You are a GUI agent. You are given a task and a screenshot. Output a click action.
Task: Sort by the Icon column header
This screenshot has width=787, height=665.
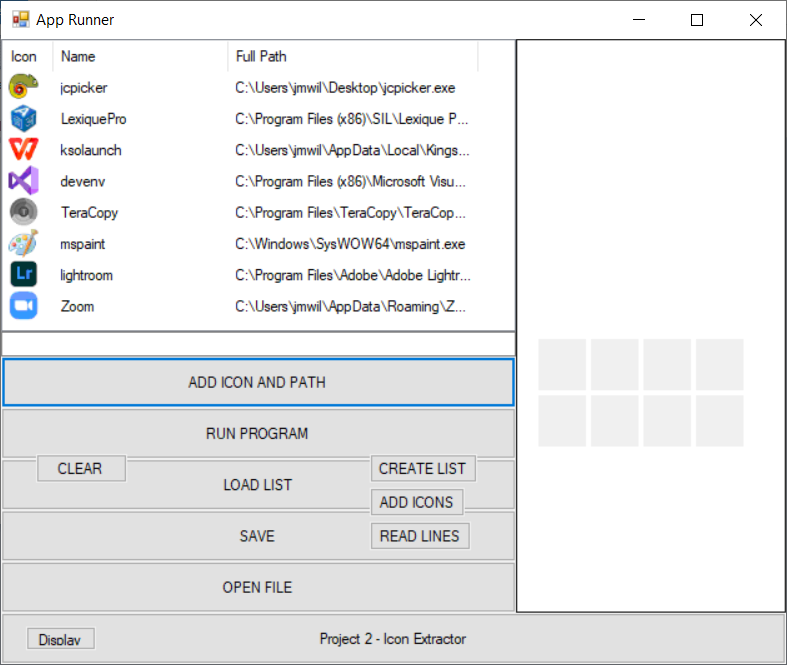click(27, 56)
